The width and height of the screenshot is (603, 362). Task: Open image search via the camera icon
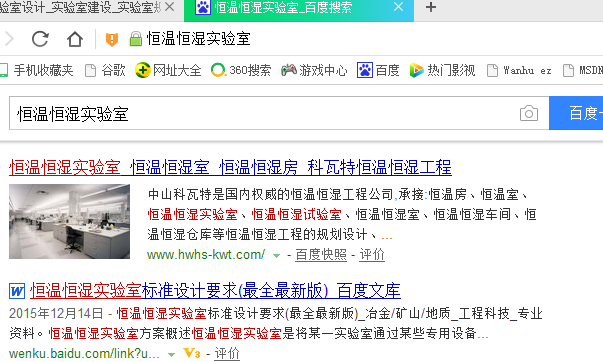(x=529, y=113)
